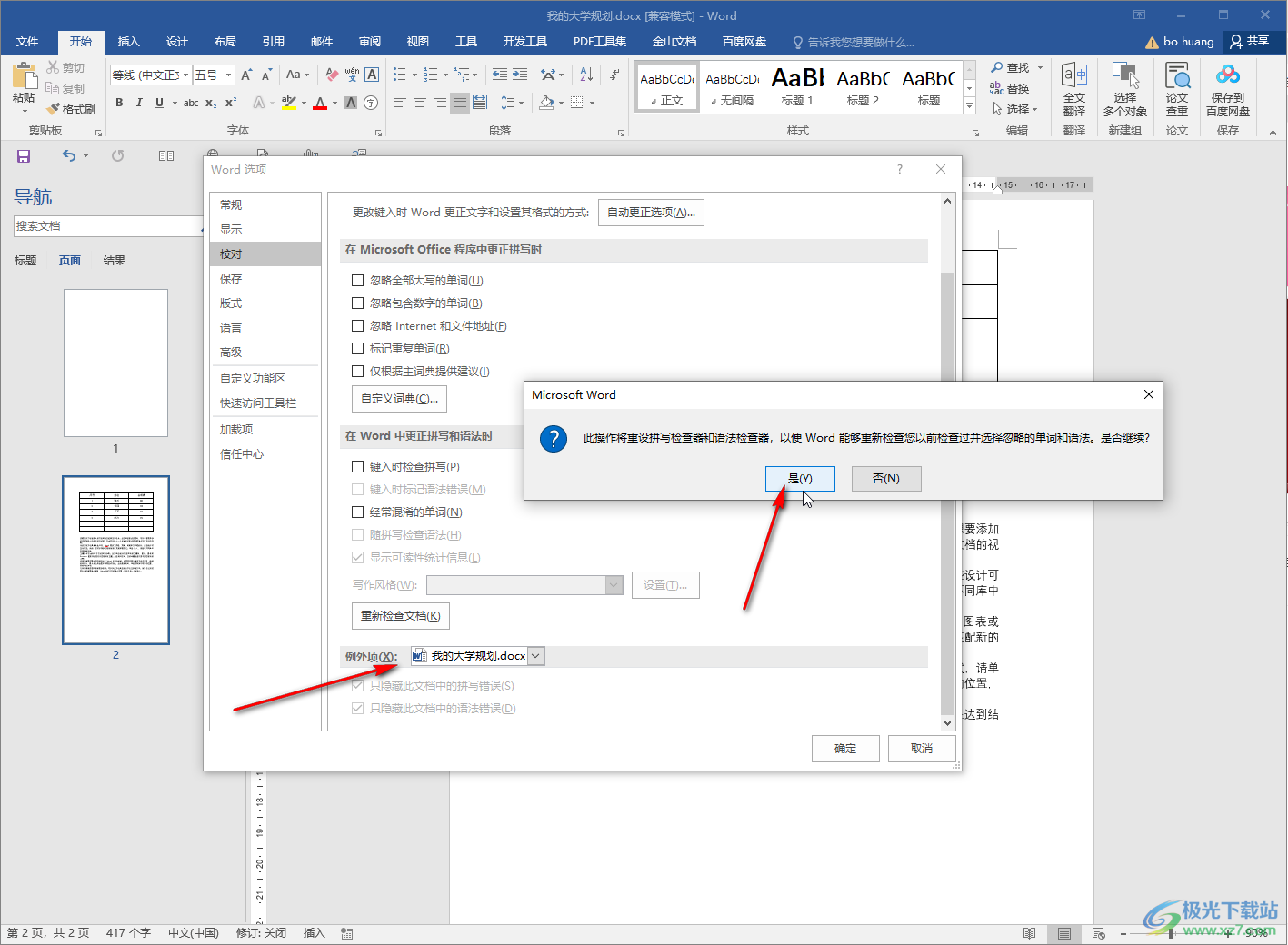Click the 重新检查文档(K) button

pos(401,616)
